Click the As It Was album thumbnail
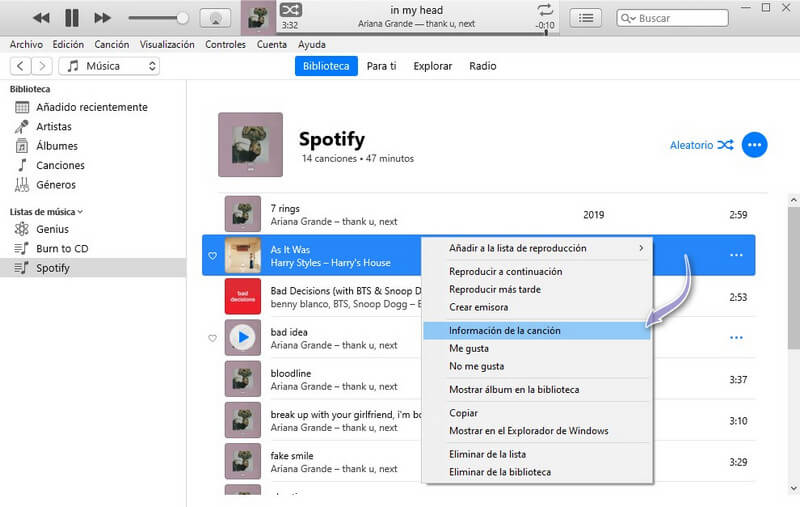Viewport: 800px width, 507px height. pyautogui.click(x=243, y=255)
